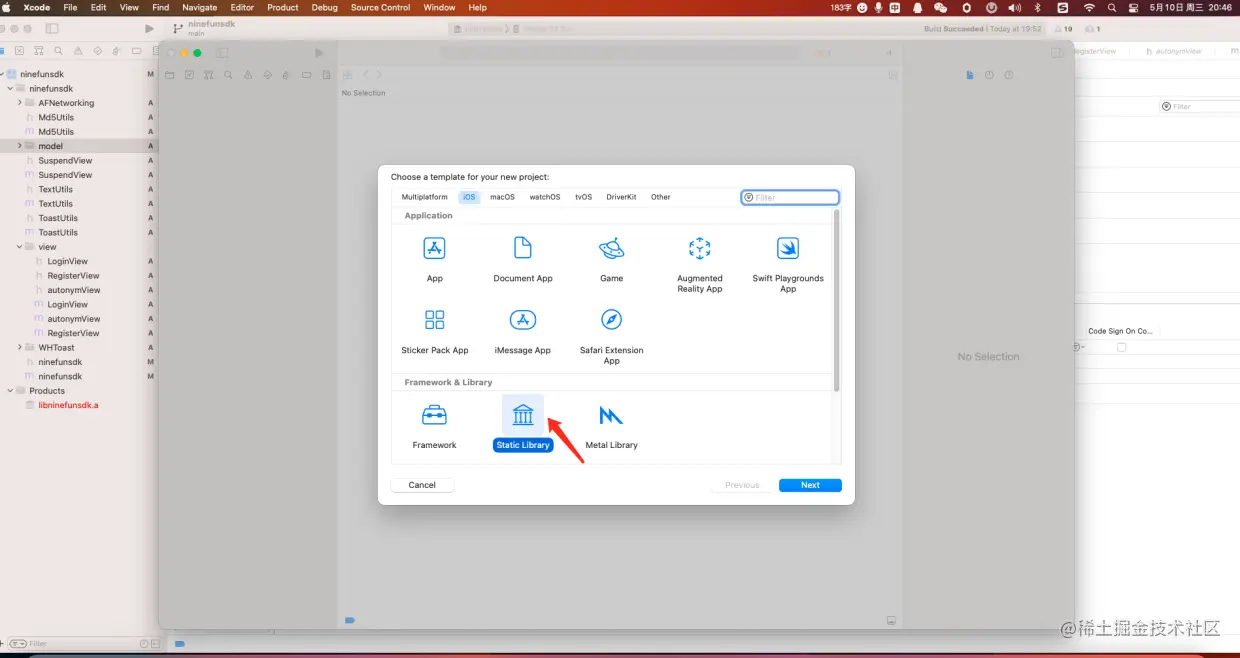The image size is (1240, 658).
Task: Collapse the view group
Action: tap(19, 247)
